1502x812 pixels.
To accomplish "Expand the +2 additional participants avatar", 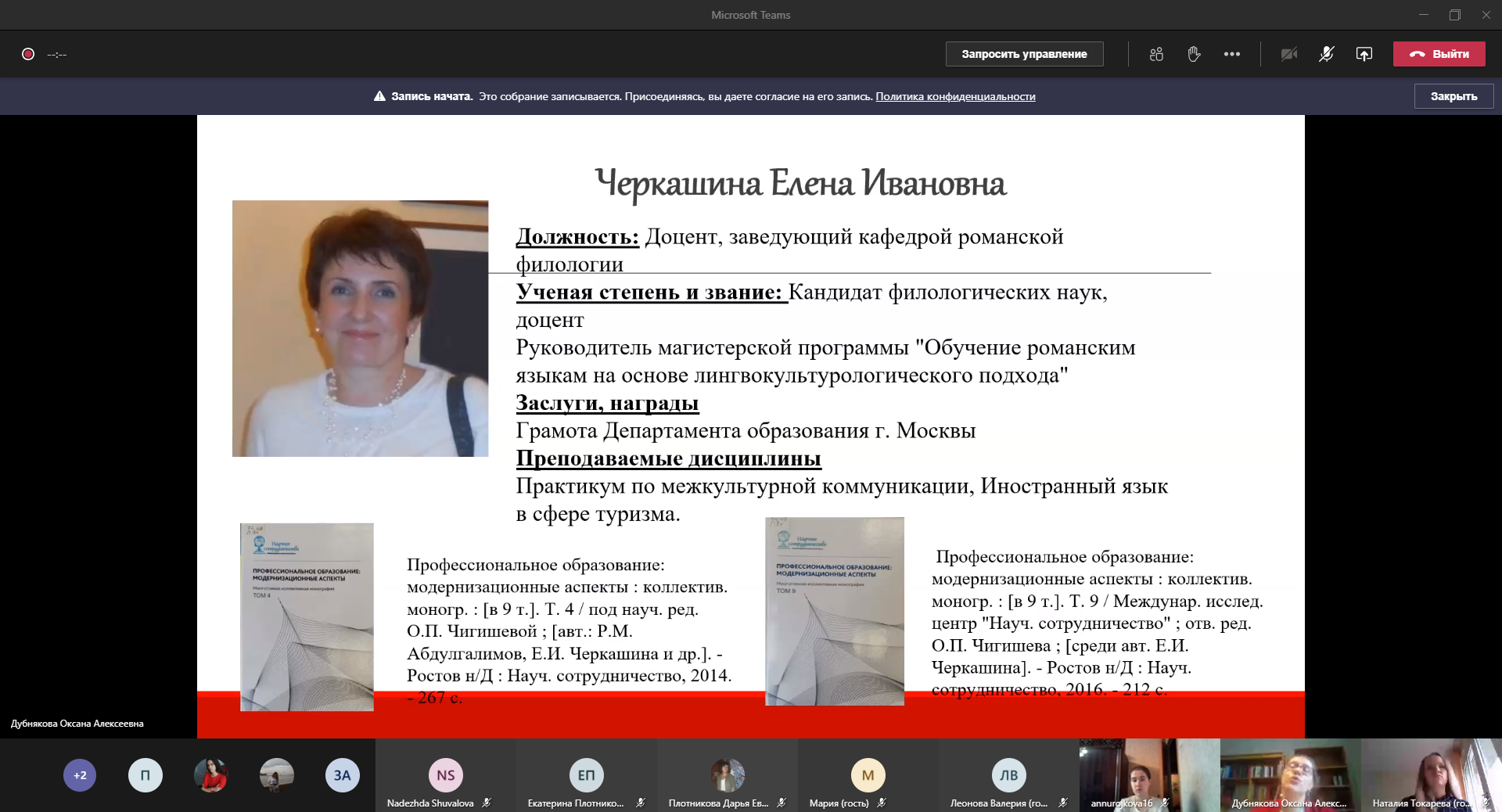I will [x=80, y=775].
